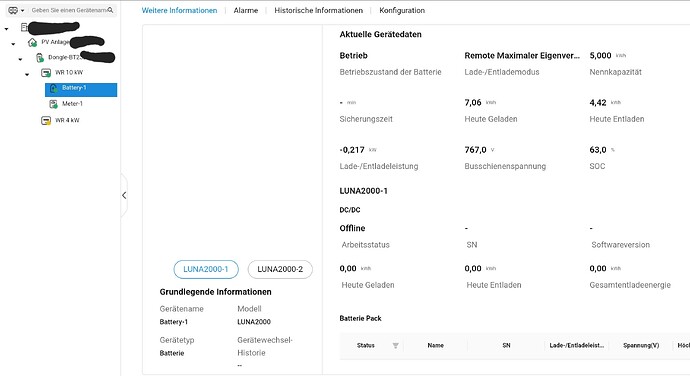
Task: Focus the device name search field
Action: pos(68,10)
